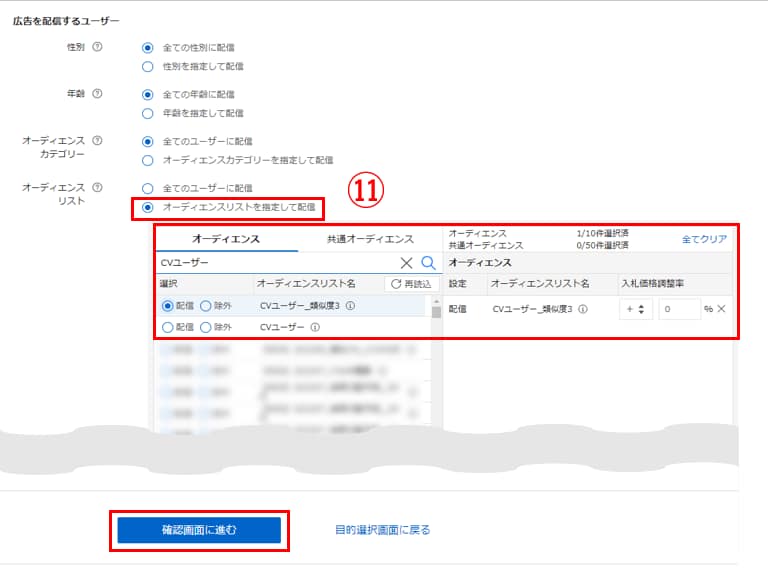
Task: Click help icon beside オーディエンスリスト label
Action: pos(97,187)
